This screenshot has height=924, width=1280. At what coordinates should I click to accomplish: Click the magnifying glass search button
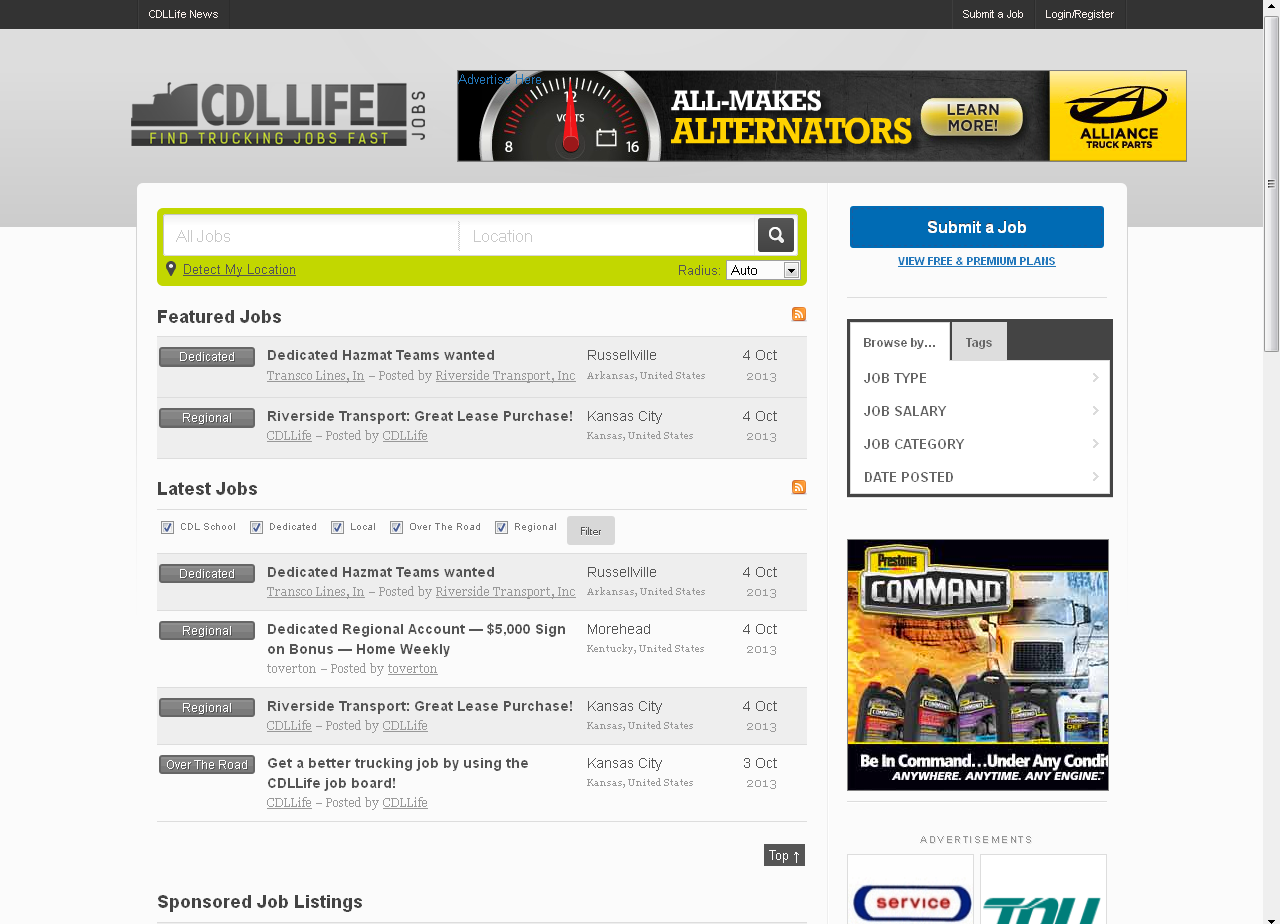(776, 235)
